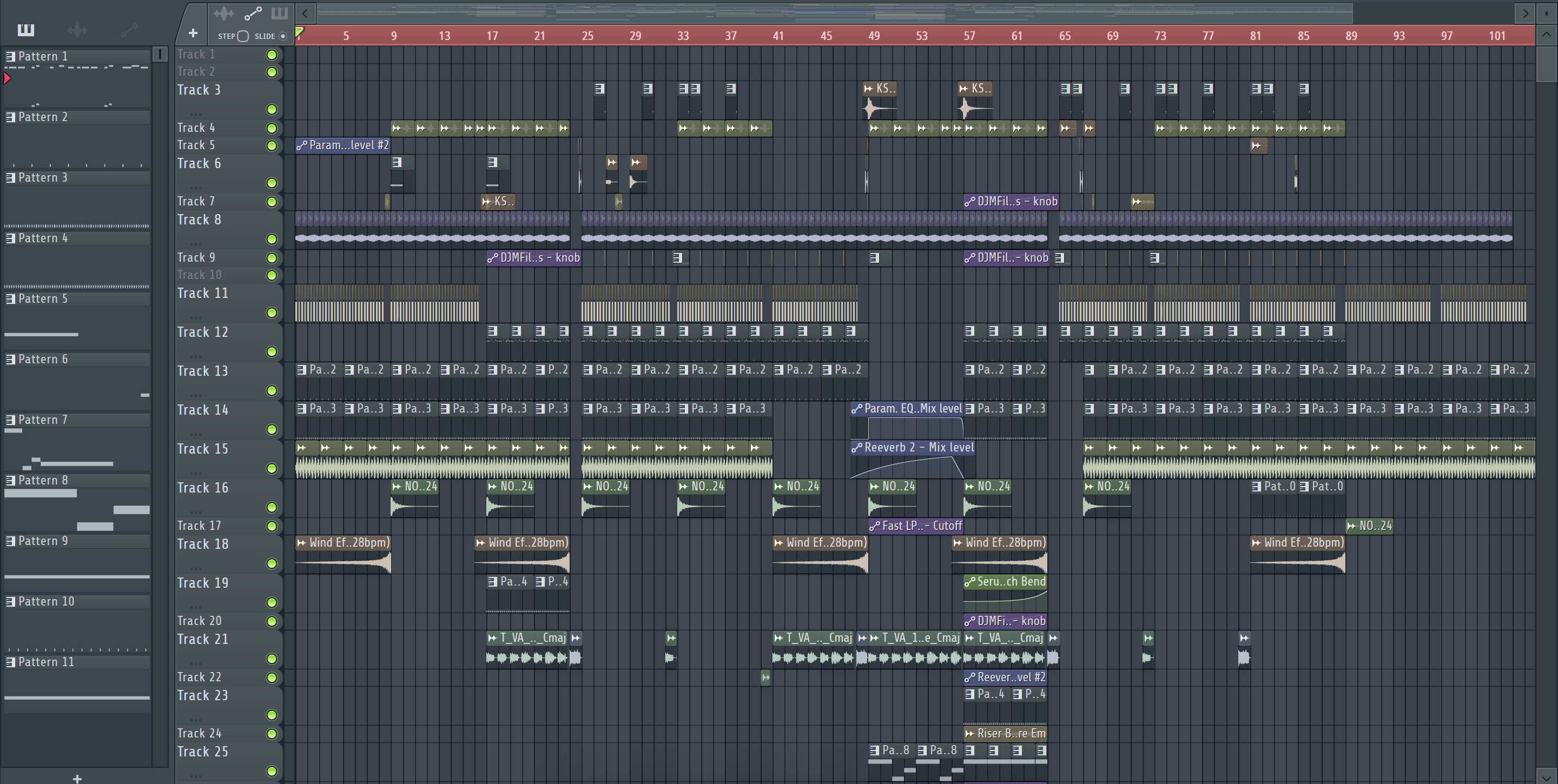
Task: Select the Riser B..re Em audio clip
Action: pos(1005,733)
